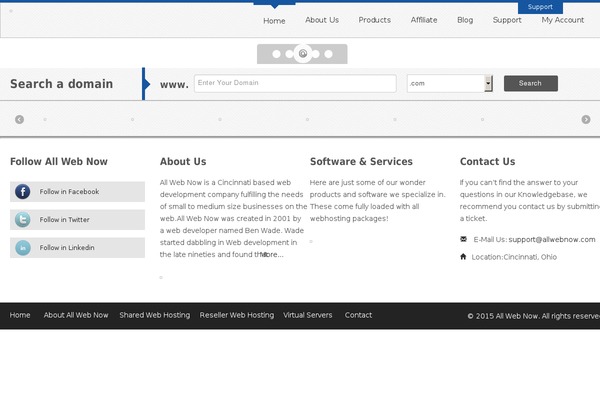Open Shared Web Hosting footer link

coord(155,315)
